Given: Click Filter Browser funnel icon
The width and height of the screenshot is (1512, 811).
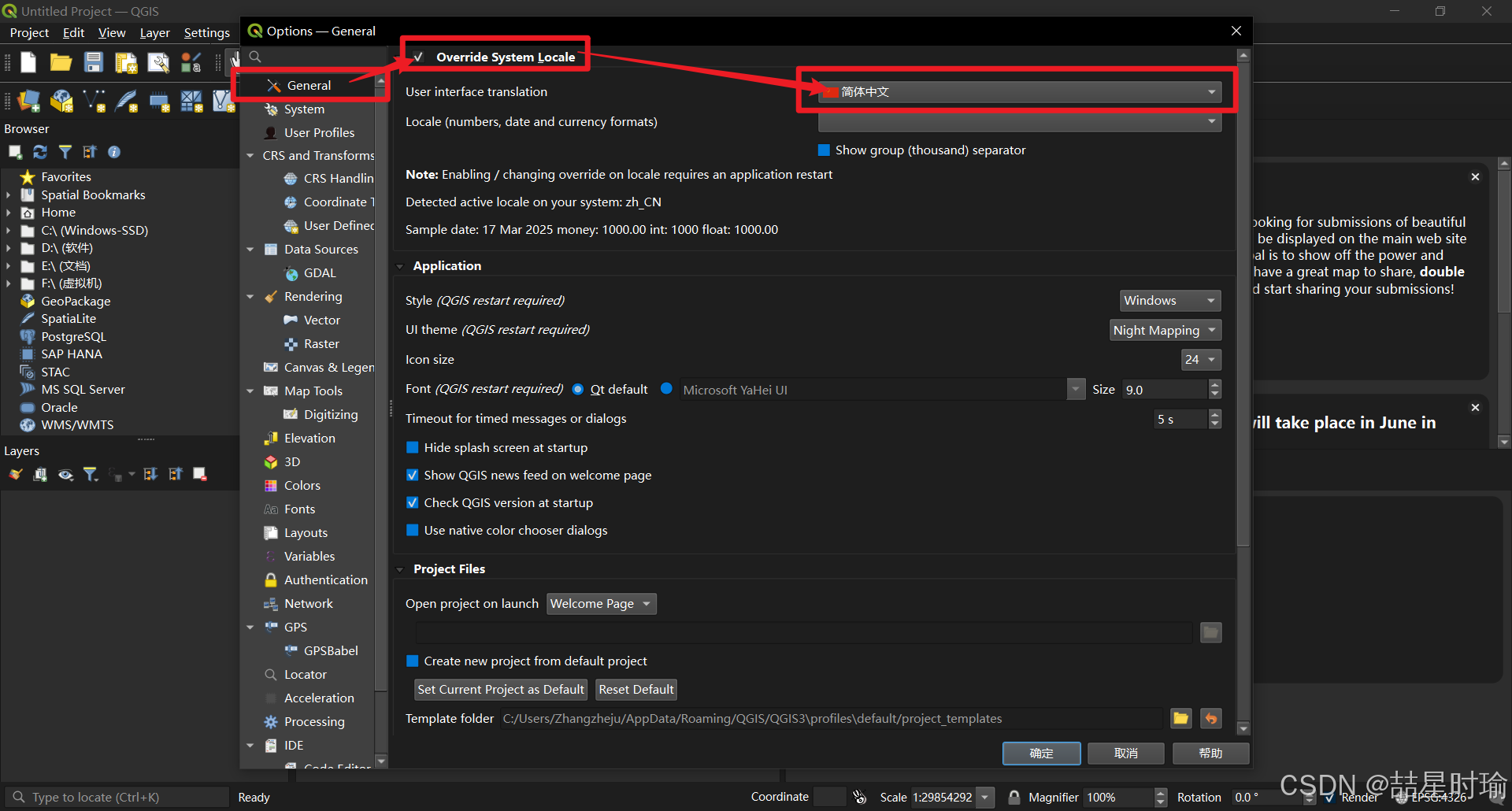Looking at the screenshot, I should tap(65, 152).
